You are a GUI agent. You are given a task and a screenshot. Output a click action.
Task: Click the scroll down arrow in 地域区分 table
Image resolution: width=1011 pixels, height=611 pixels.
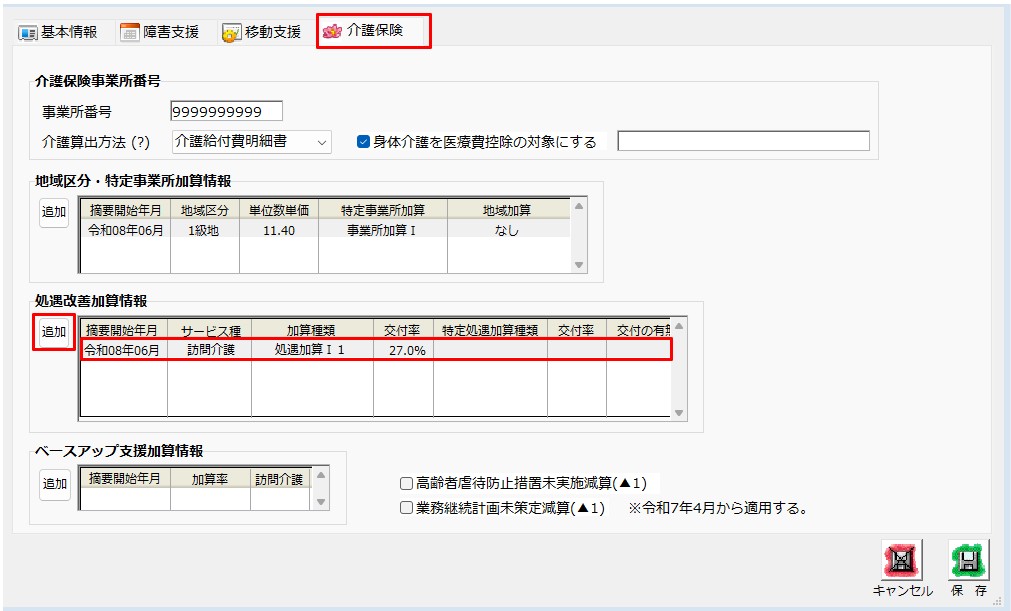579,265
